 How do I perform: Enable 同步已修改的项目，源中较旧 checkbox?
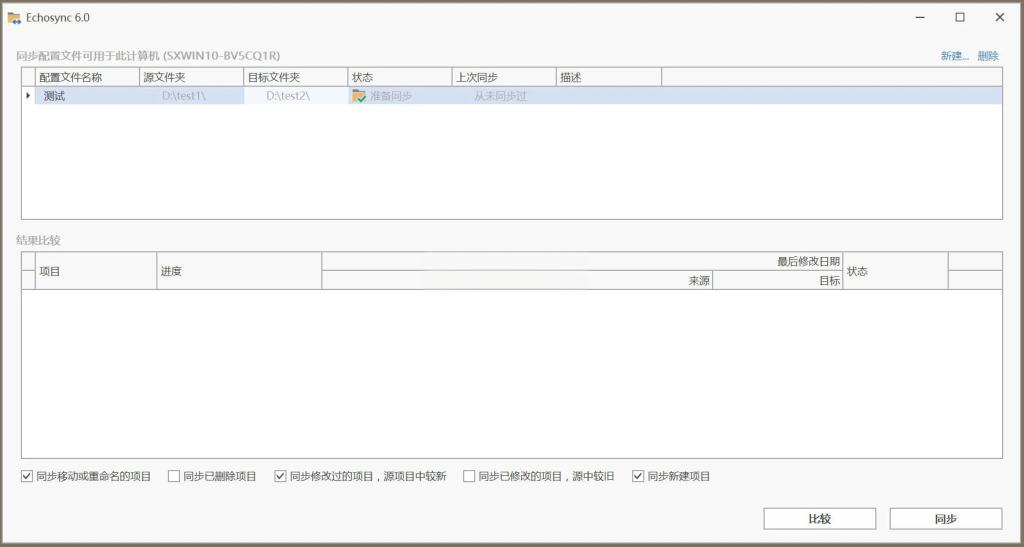[469, 476]
